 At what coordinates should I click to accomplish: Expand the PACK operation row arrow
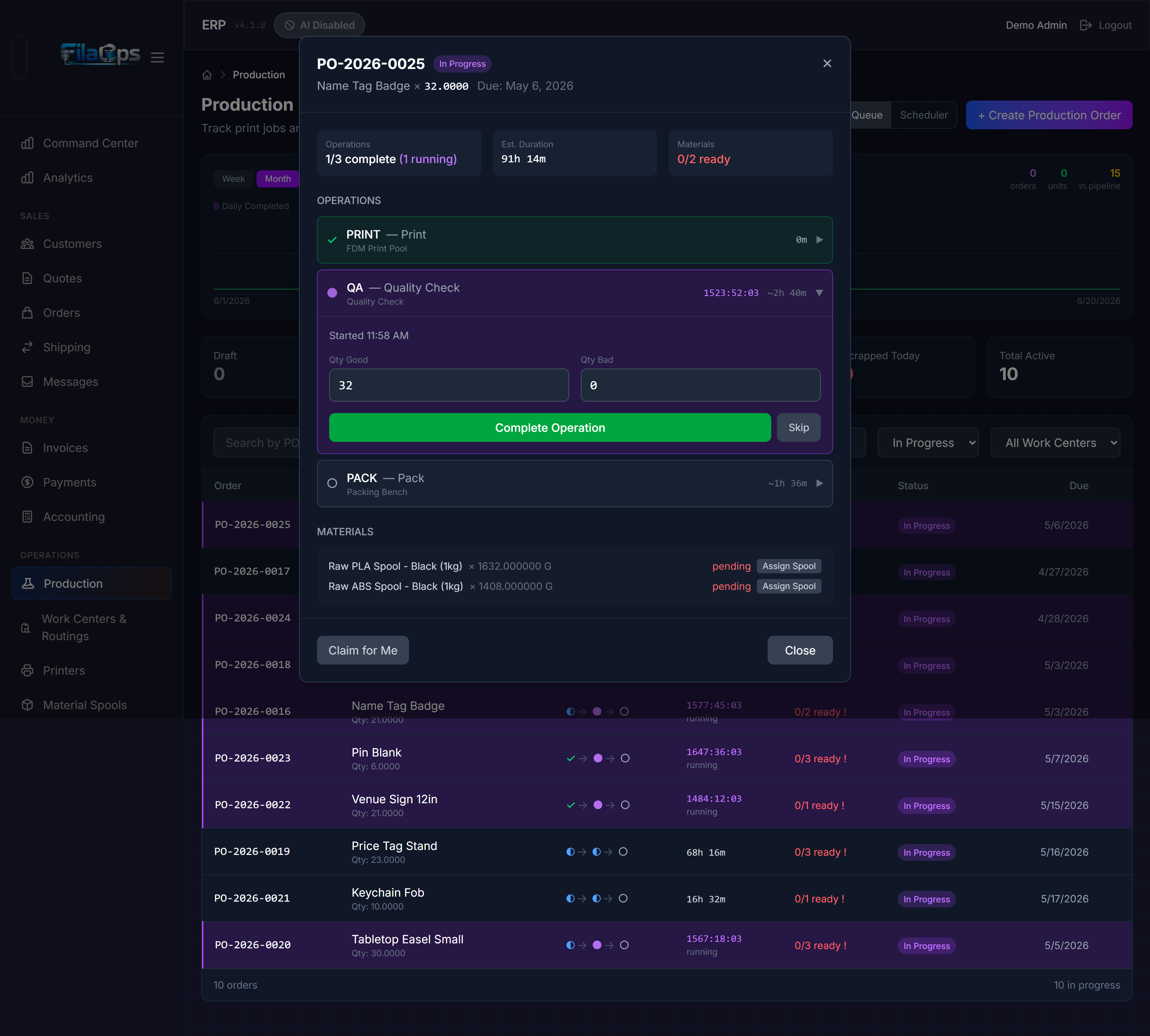pyautogui.click(x=819, y=483)
